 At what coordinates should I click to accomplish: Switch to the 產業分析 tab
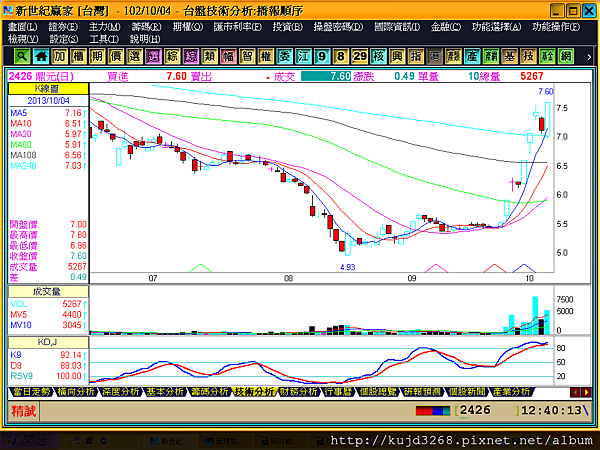tap(511, 392)
